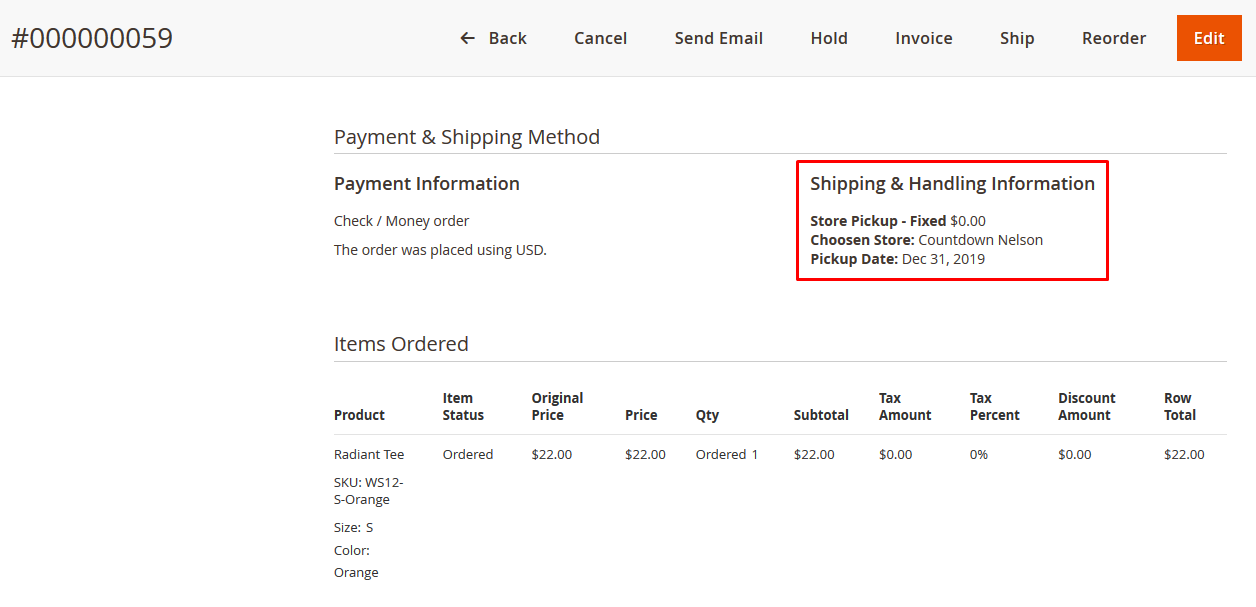Click the Countdown Nelson store name
Screen dimensions: 1256x607
tap(980, 240)
